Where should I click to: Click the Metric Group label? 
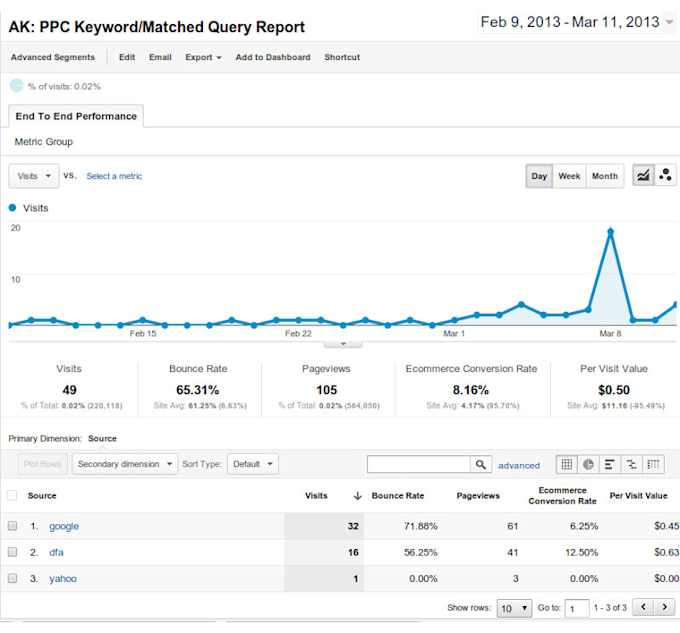(44, 142)
